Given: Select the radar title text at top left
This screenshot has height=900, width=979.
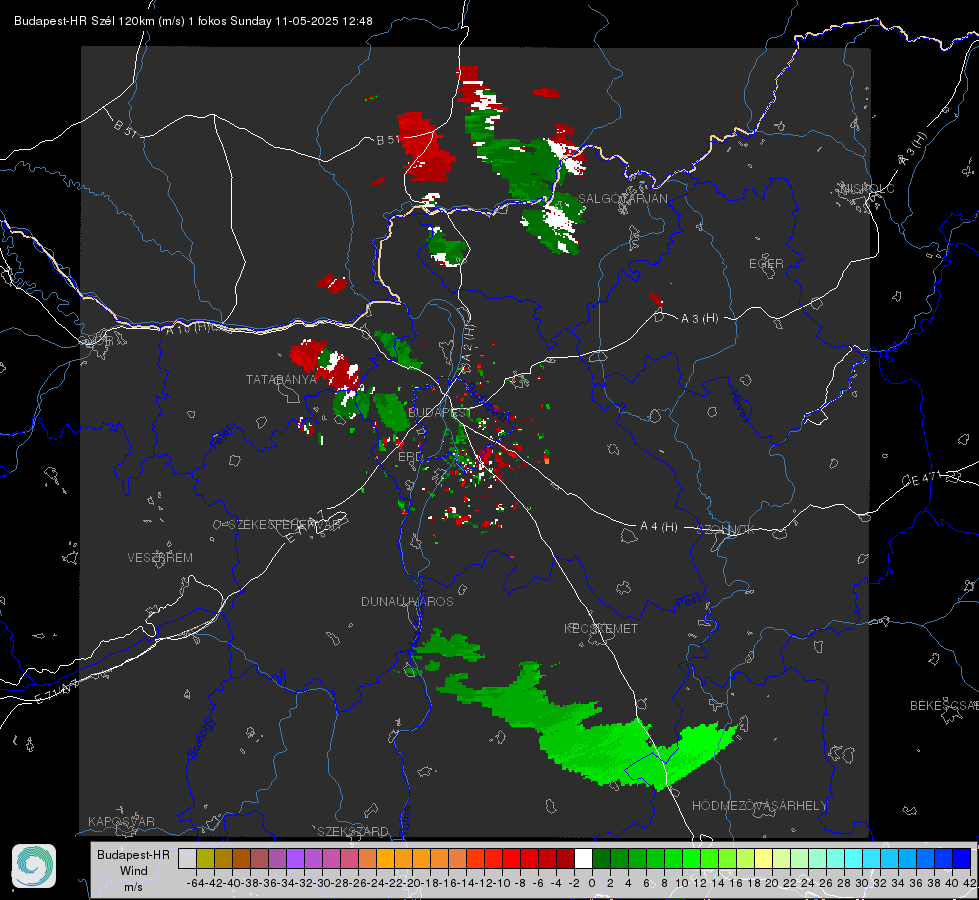Looking at the screenshot, I should pos(193,21).
